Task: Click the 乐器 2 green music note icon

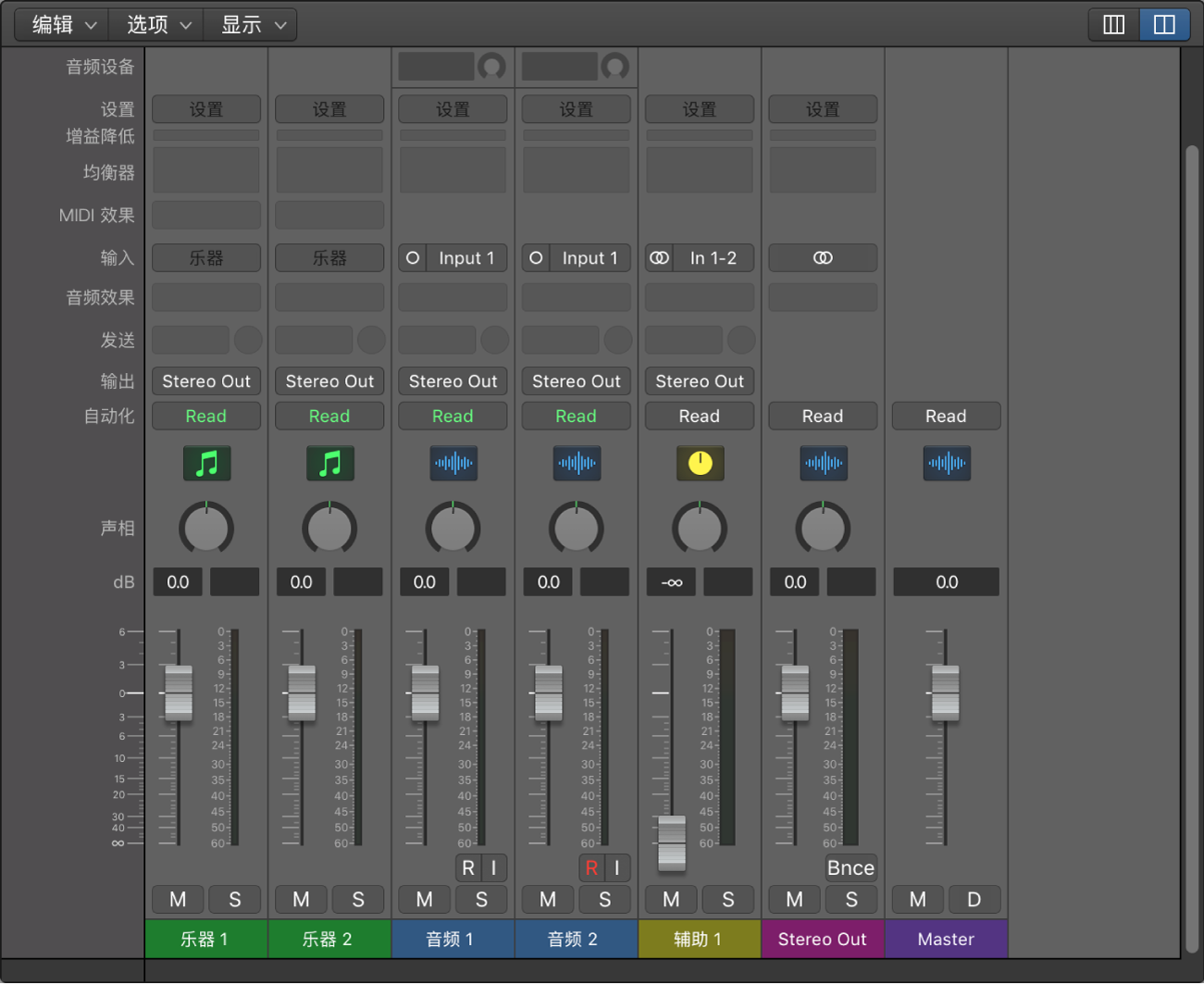Action: coord(329,463)
